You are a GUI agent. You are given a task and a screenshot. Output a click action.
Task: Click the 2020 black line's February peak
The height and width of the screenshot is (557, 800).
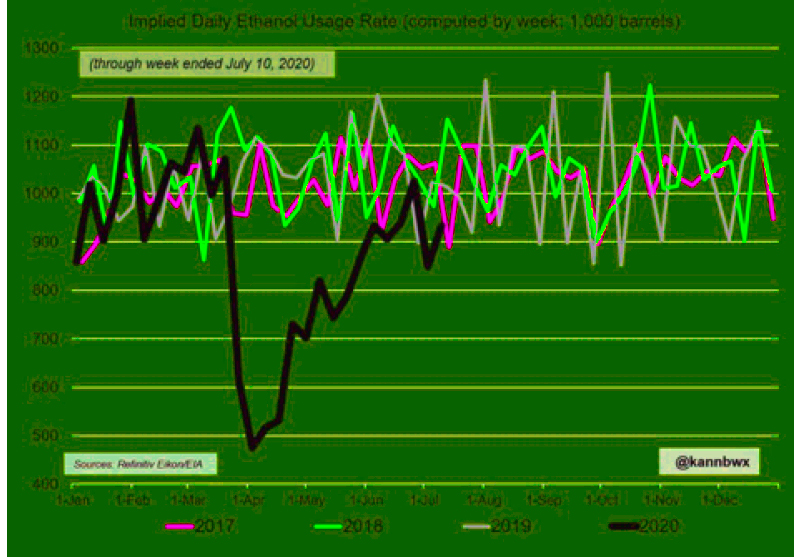pos(131,100)
